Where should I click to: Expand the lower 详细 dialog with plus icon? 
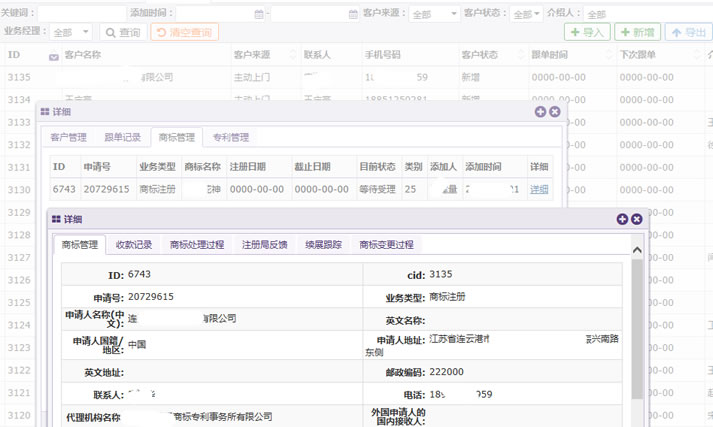[x=622, y=218]
